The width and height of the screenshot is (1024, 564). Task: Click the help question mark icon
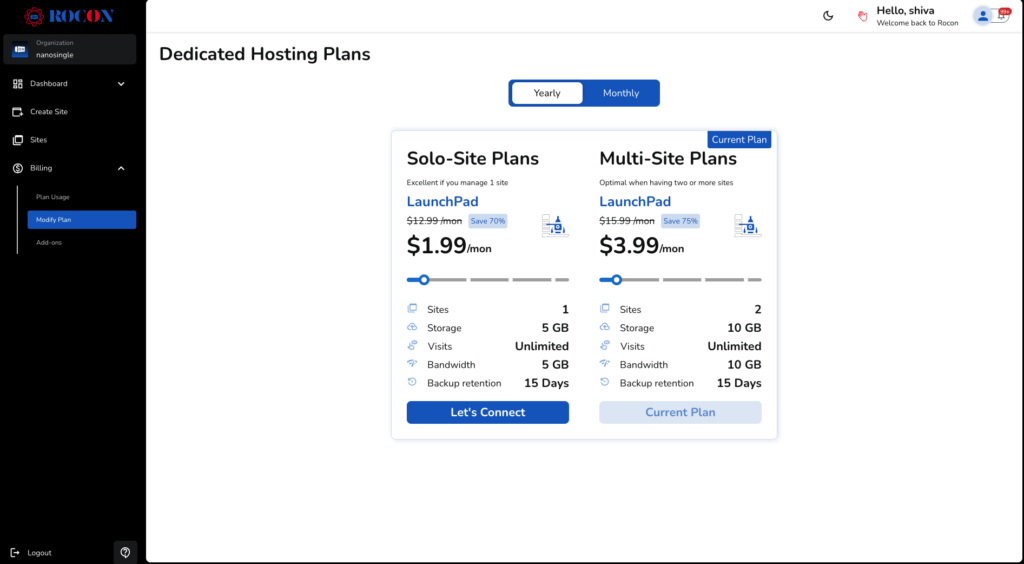click(x=125, y=552)
